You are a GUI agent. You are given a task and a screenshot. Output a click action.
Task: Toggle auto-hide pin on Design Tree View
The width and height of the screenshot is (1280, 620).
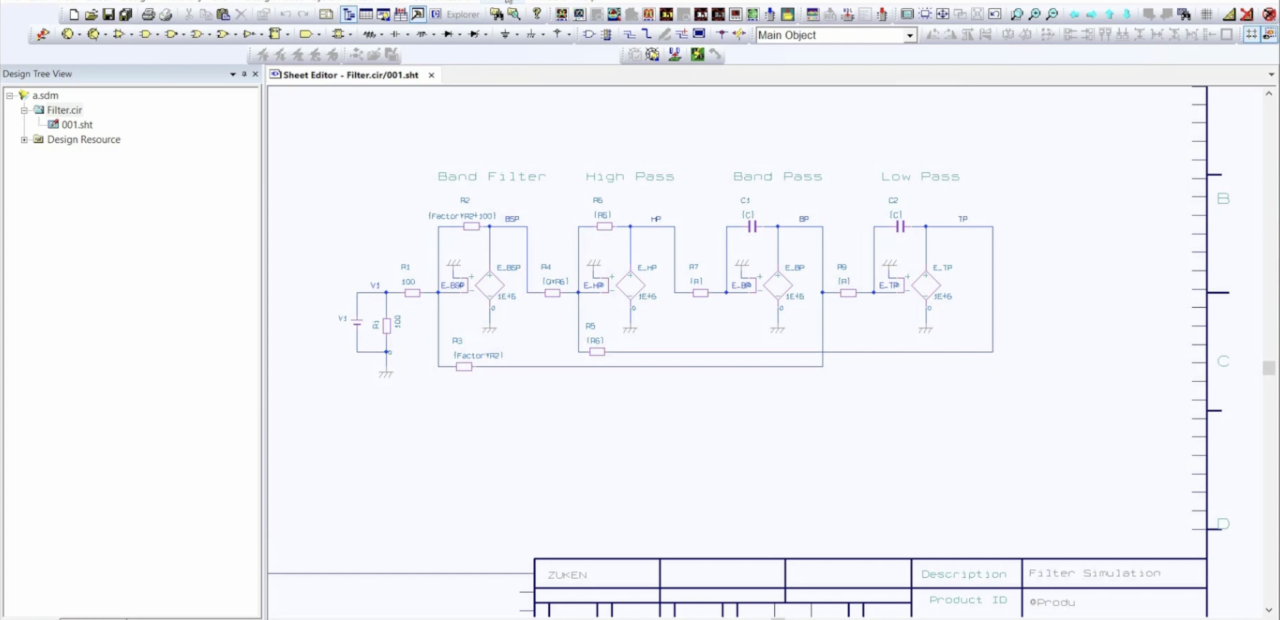(x=243, y=73)
